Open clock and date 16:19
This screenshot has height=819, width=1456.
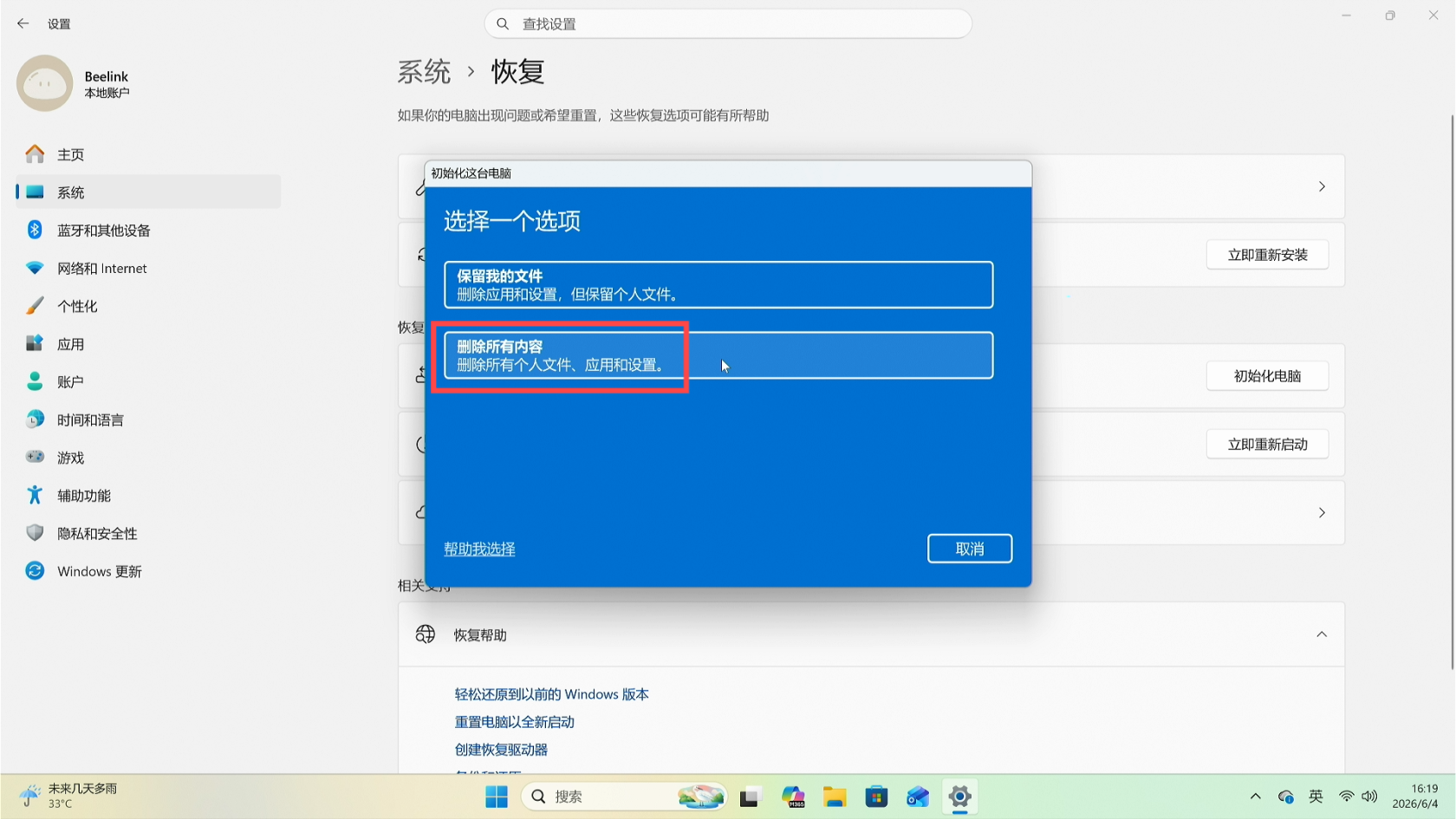tap(1415, 796)
